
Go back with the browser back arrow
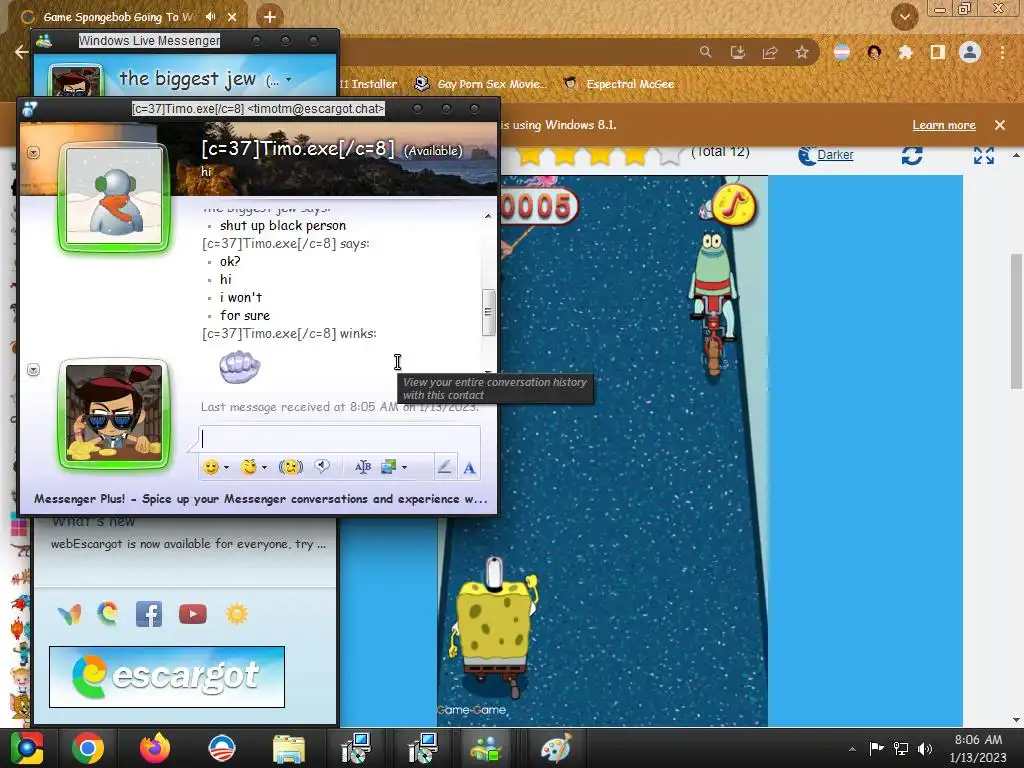click(x=21, y=52)
